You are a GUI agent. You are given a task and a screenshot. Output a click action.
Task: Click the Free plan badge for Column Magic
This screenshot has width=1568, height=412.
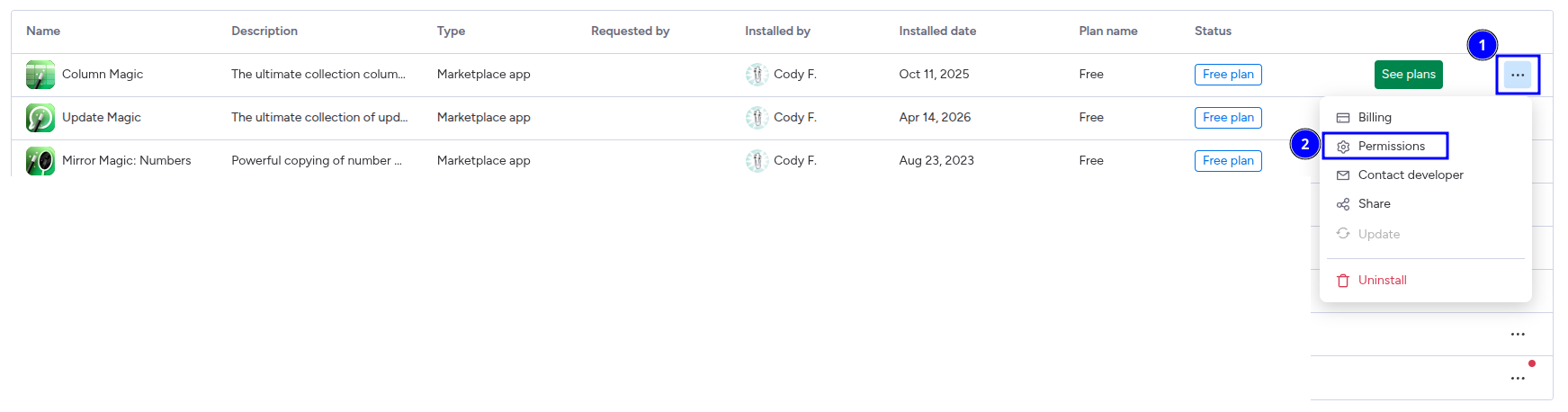point(1228,75)
